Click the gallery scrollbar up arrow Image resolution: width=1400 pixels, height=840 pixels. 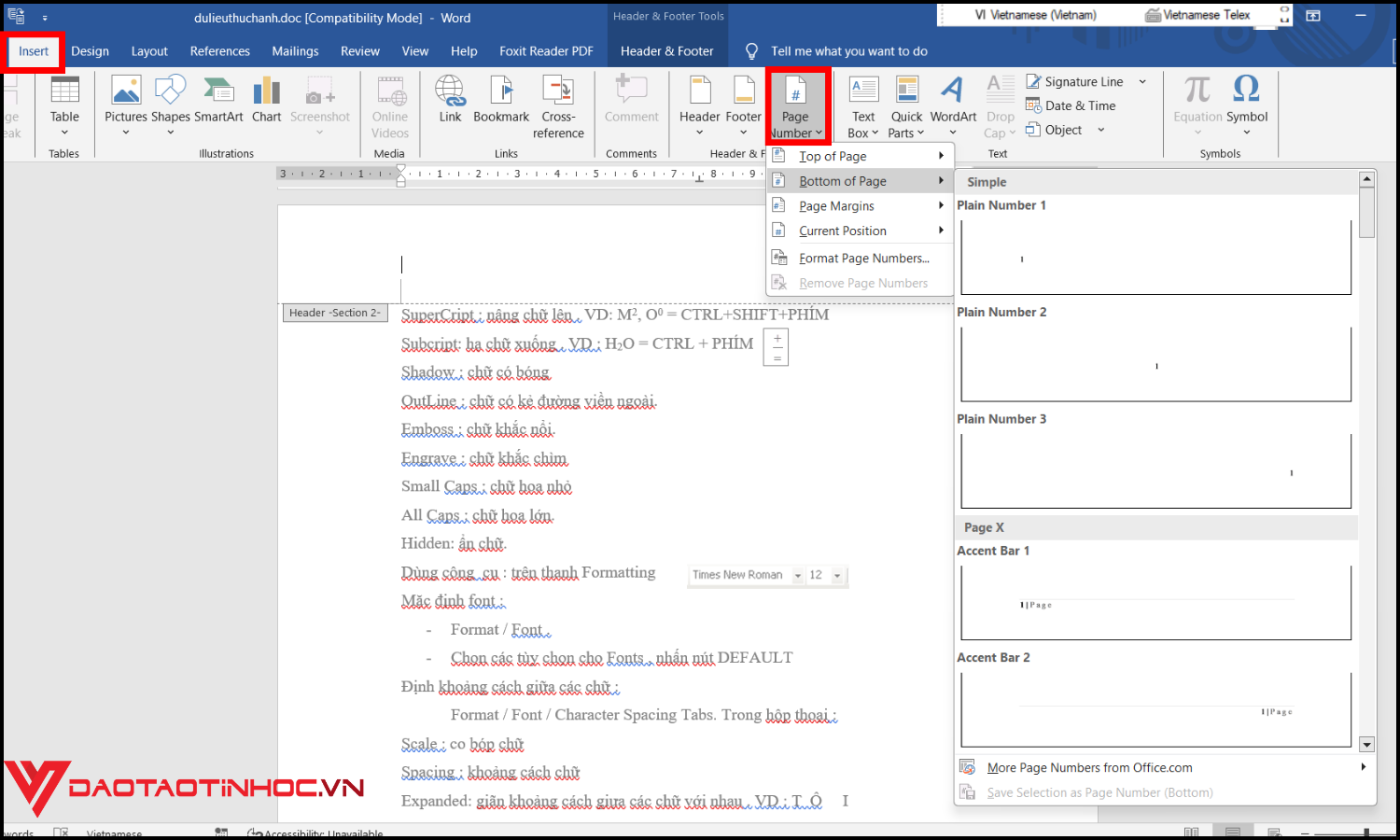click(1367, 179)
